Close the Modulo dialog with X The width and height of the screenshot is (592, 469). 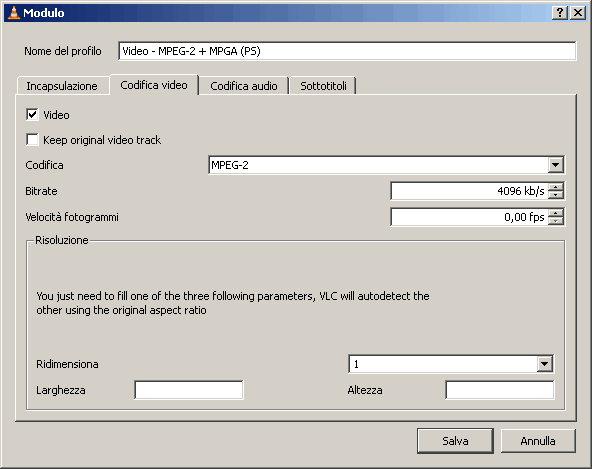click(x=578, y=12)
